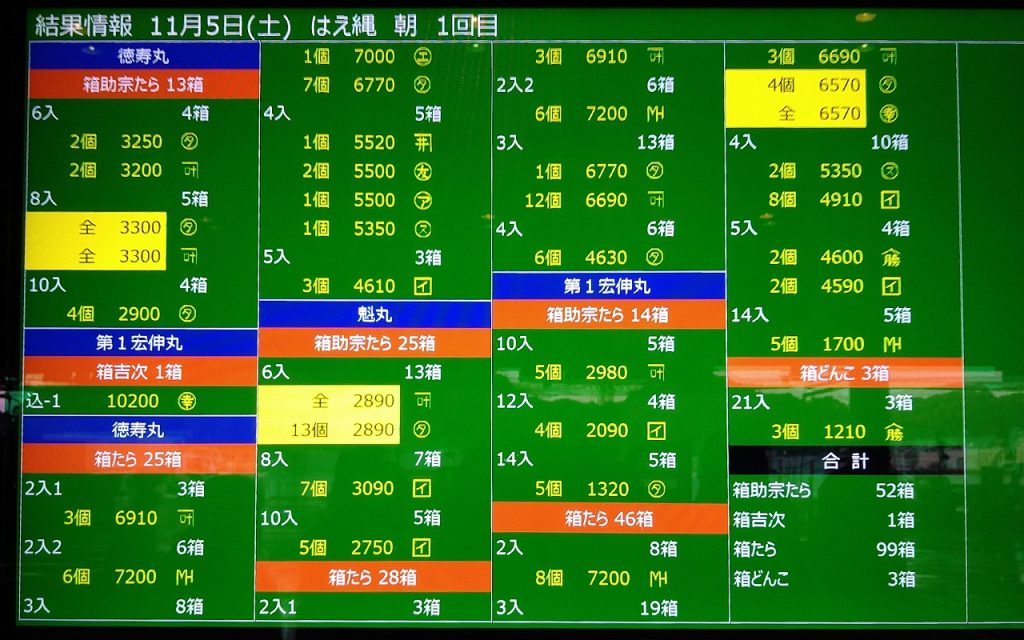Image resolution: width=1024 pixels, height=640 pixels.
Task: Click the 箱たら 46箱 orange header
Action: point(608,519)
